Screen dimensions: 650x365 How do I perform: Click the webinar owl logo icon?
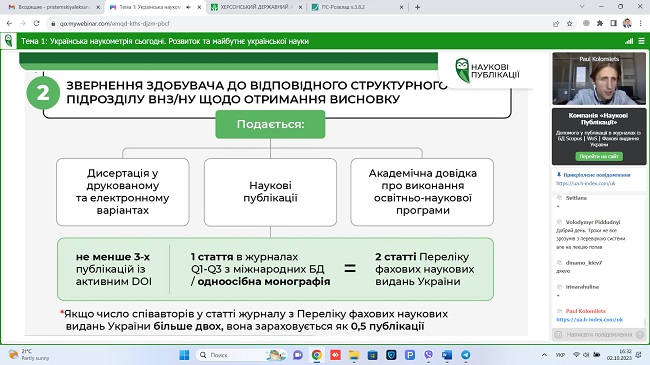pos(8,41)
